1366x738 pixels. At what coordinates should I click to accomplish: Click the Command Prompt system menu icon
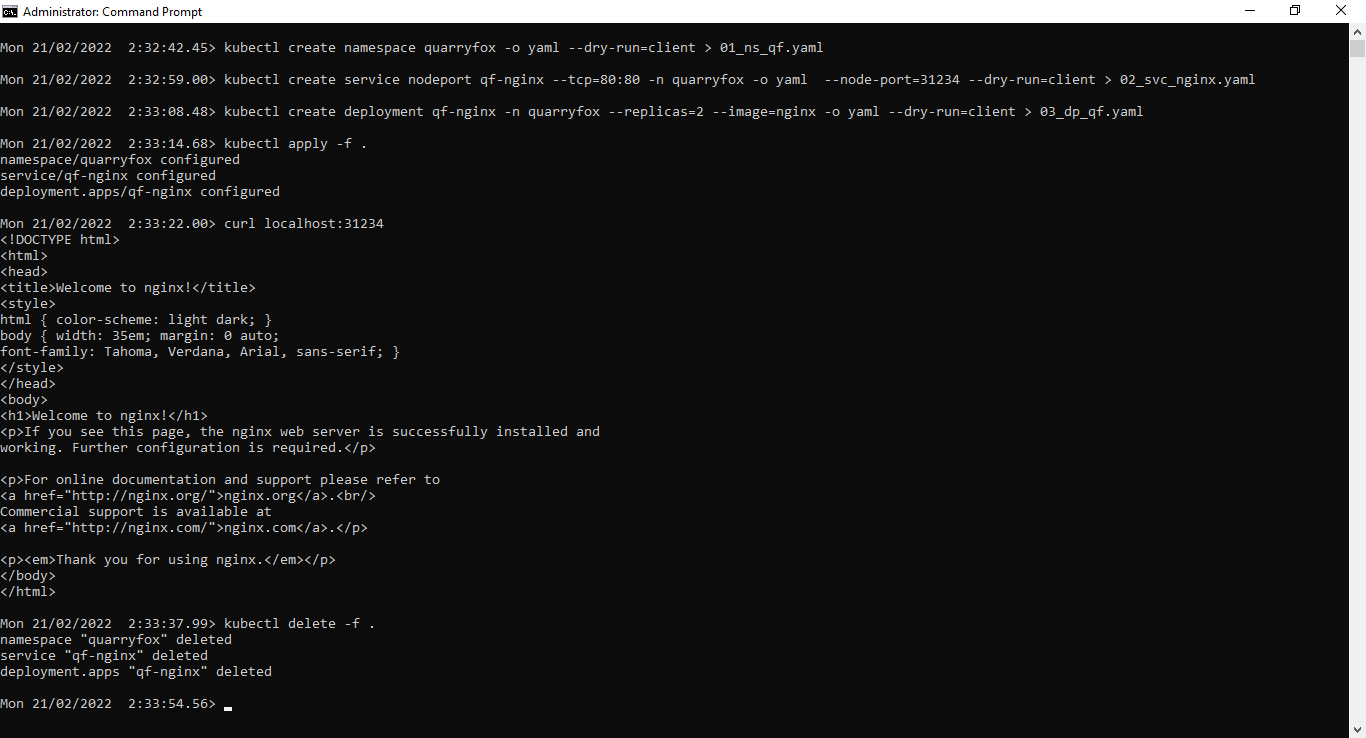(x=10, y=11)
